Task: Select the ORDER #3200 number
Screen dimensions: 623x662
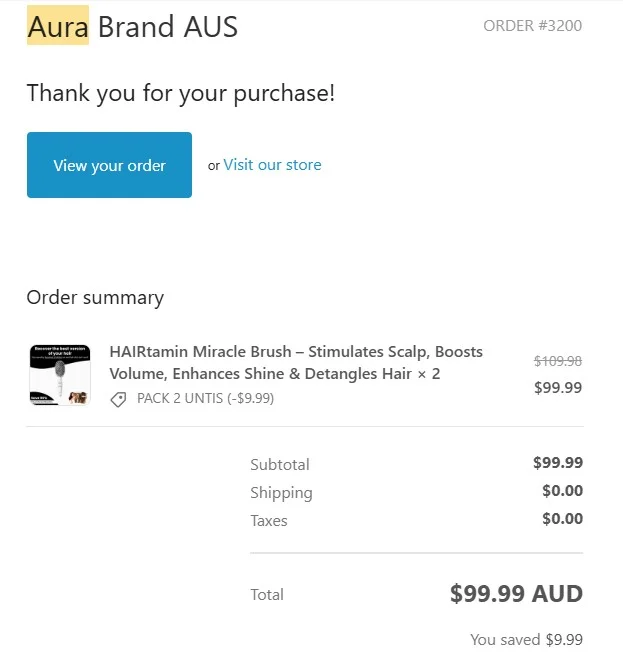Action: (532, 26)
